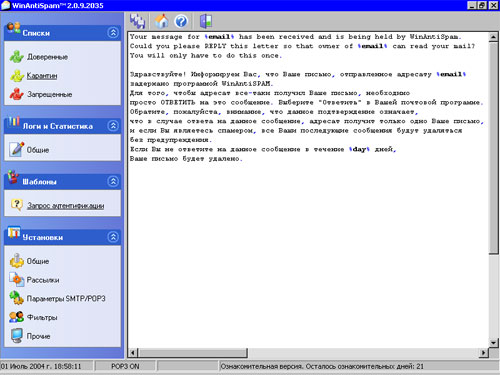Image resolution: width=500 pixels, height=375 pixels.
Task: Click the trial days remaining status text
Action: [x=322, y=366]
